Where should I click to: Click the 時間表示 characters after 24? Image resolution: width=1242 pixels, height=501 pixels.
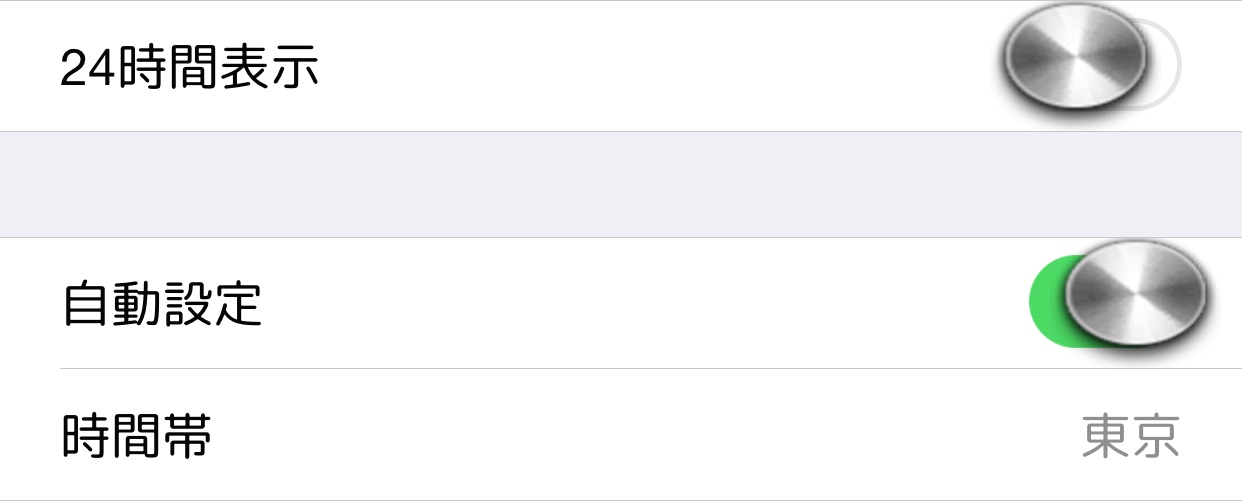218,66
